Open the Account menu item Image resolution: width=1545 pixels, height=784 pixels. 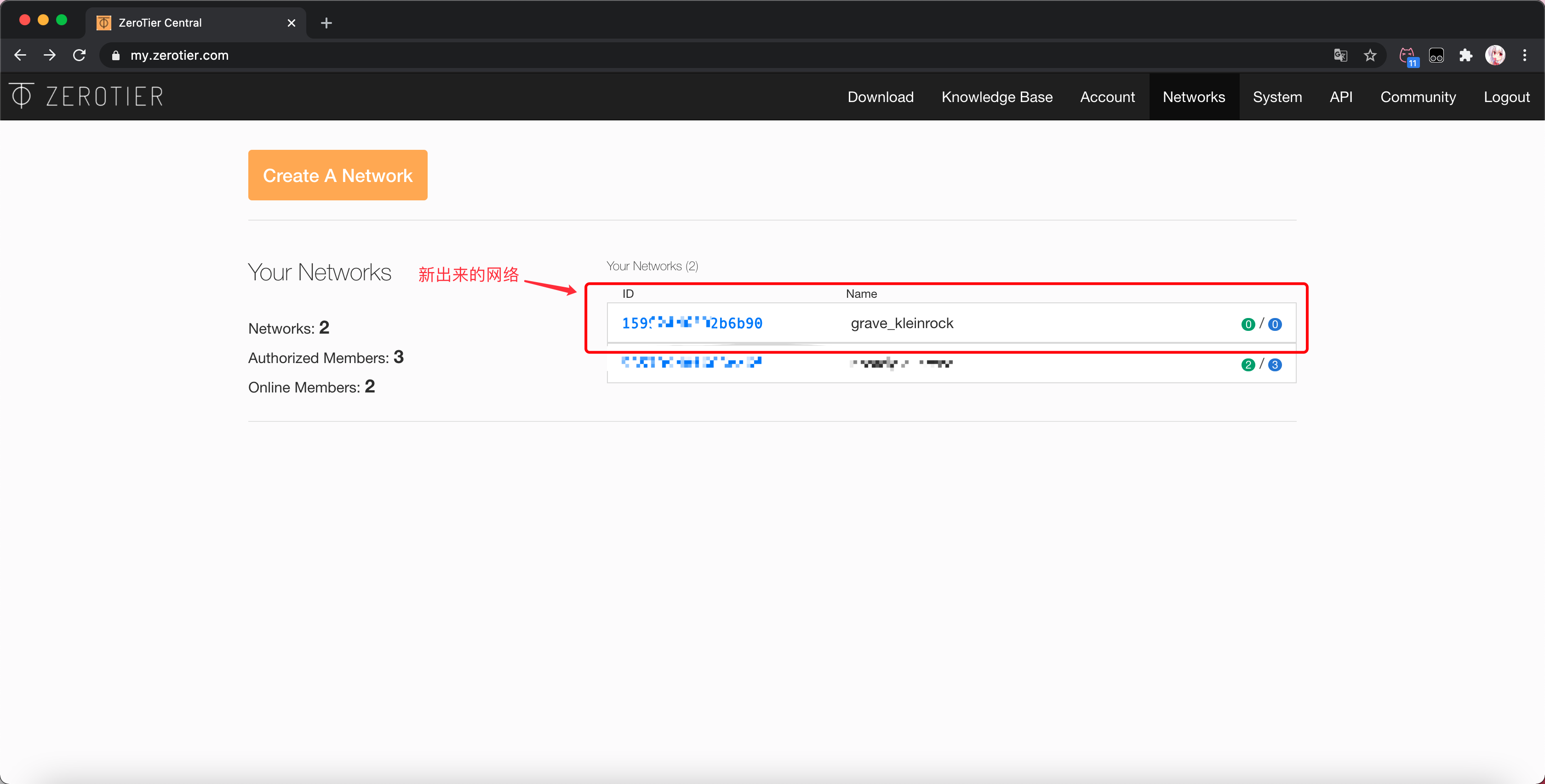pos(1107,97)
